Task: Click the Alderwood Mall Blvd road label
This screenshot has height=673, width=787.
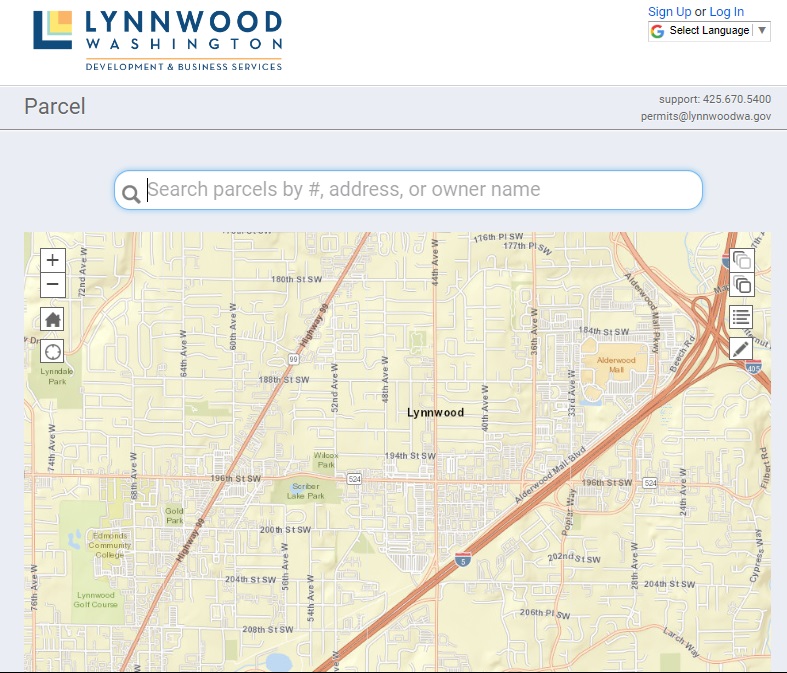Action: [551, 474]
